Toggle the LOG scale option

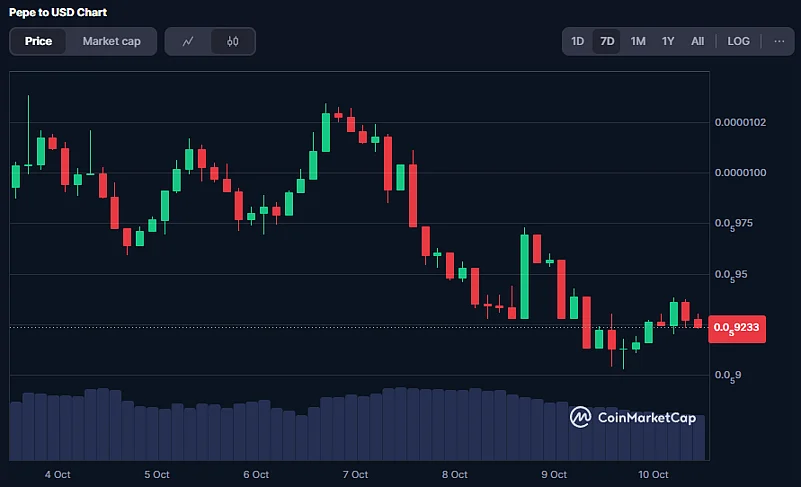[x=738, y=41]
